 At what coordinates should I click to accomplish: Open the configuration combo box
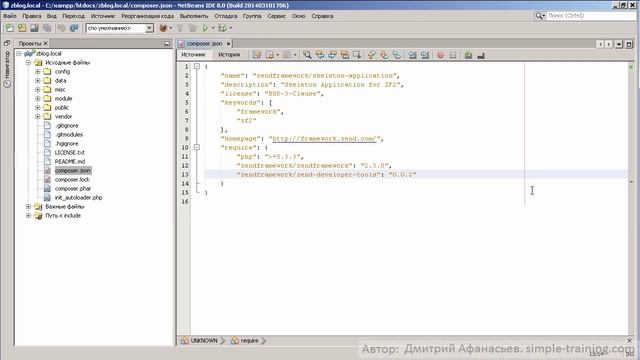[x=120, y=28]
